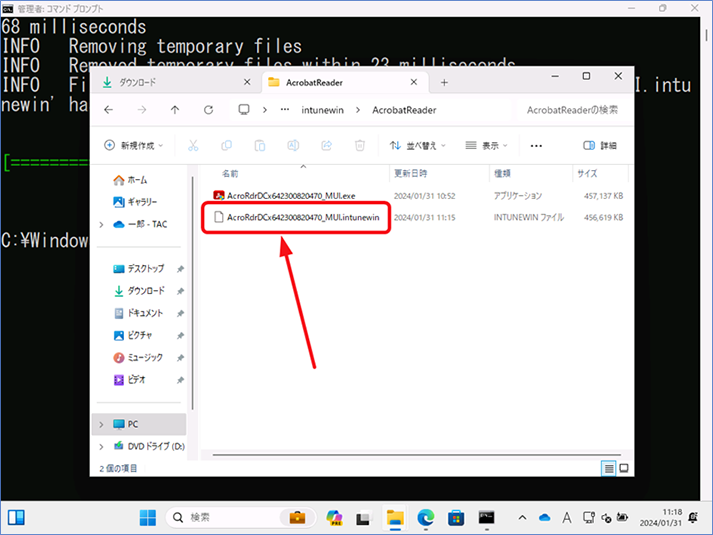Open widgets panel at taskbar left
Viewport: 713px width, 535px height.
point(16,518)
